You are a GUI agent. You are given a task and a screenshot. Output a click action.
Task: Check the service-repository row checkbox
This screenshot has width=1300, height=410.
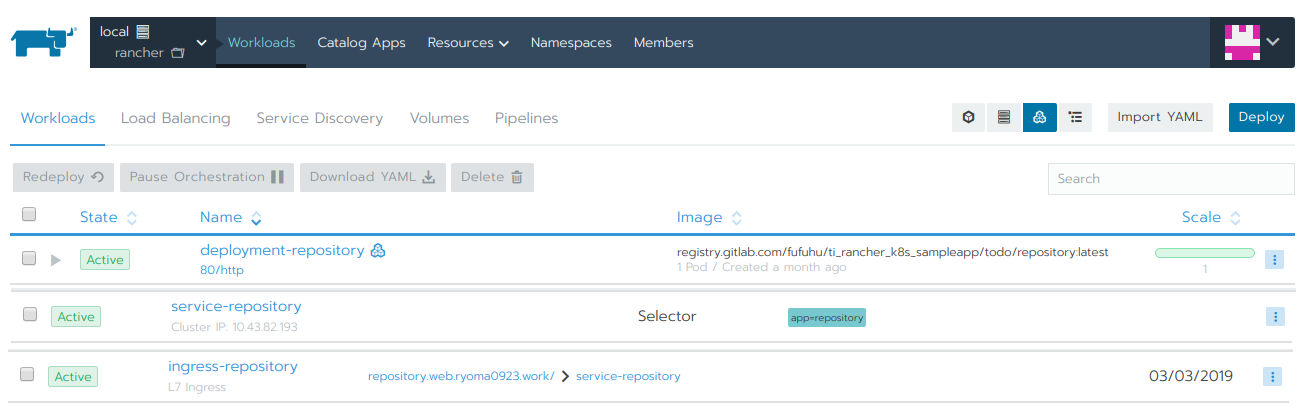29,314
